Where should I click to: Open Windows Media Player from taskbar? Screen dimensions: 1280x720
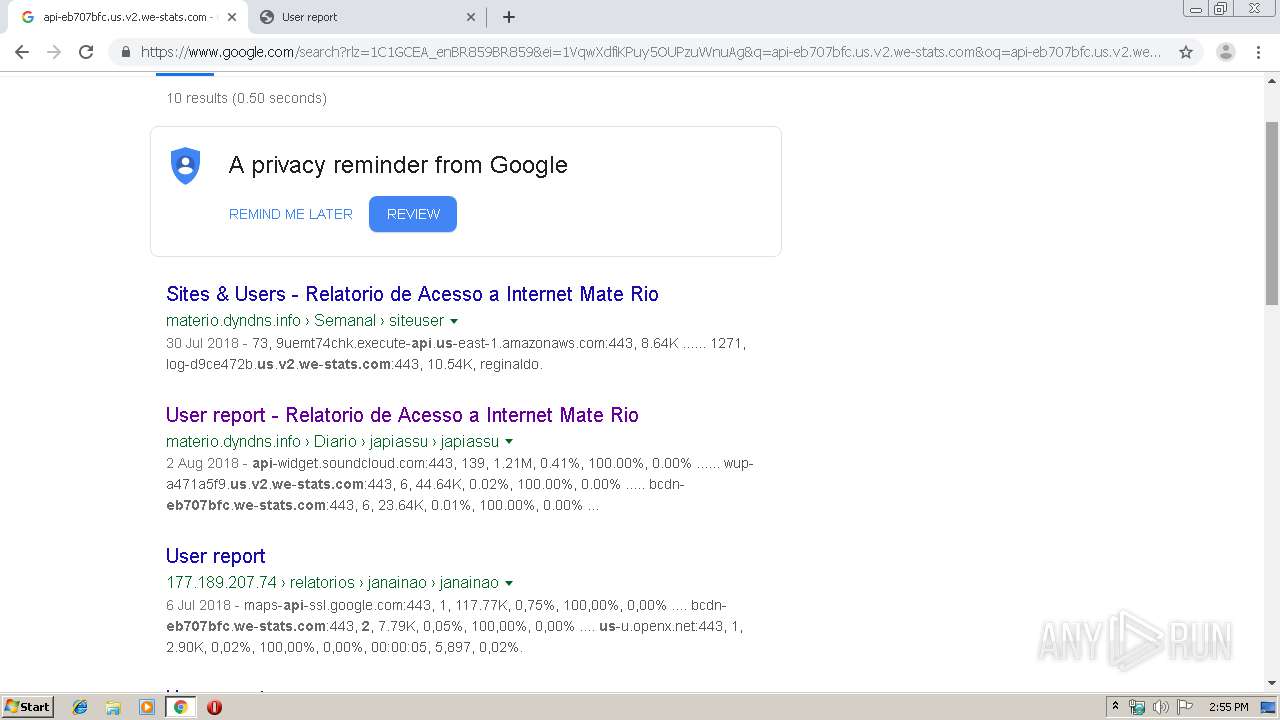147,707
